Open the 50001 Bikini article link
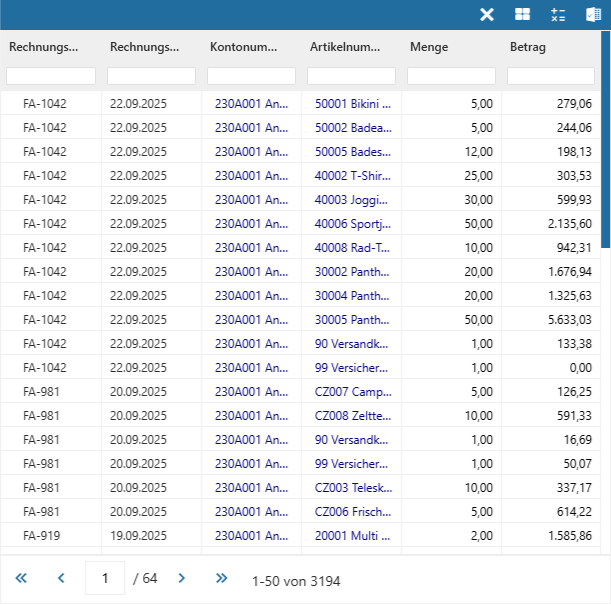Viewport: 611px width, 604px height. pyautogui.click(x=353, y=103)
